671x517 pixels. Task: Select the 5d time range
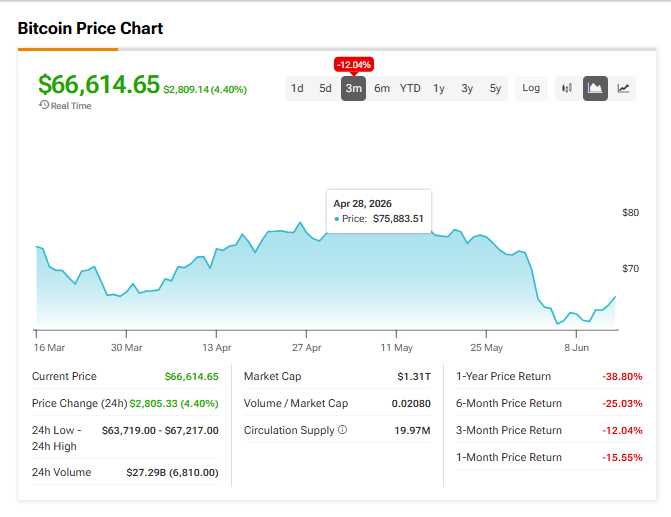325,88
